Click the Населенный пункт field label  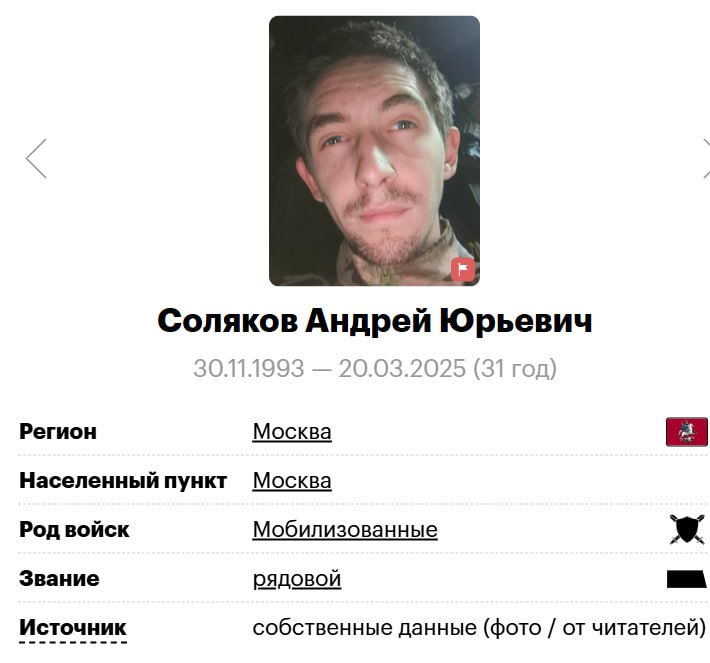point(123,480)
